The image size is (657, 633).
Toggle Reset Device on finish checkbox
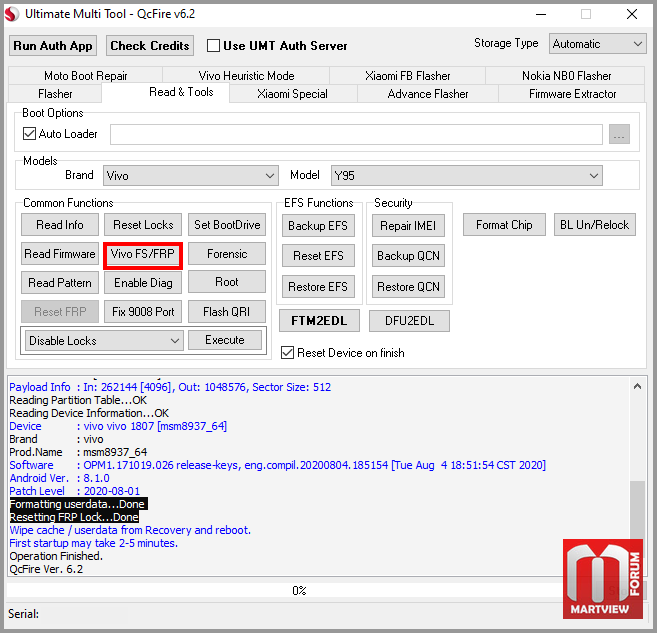pos(287,353)
